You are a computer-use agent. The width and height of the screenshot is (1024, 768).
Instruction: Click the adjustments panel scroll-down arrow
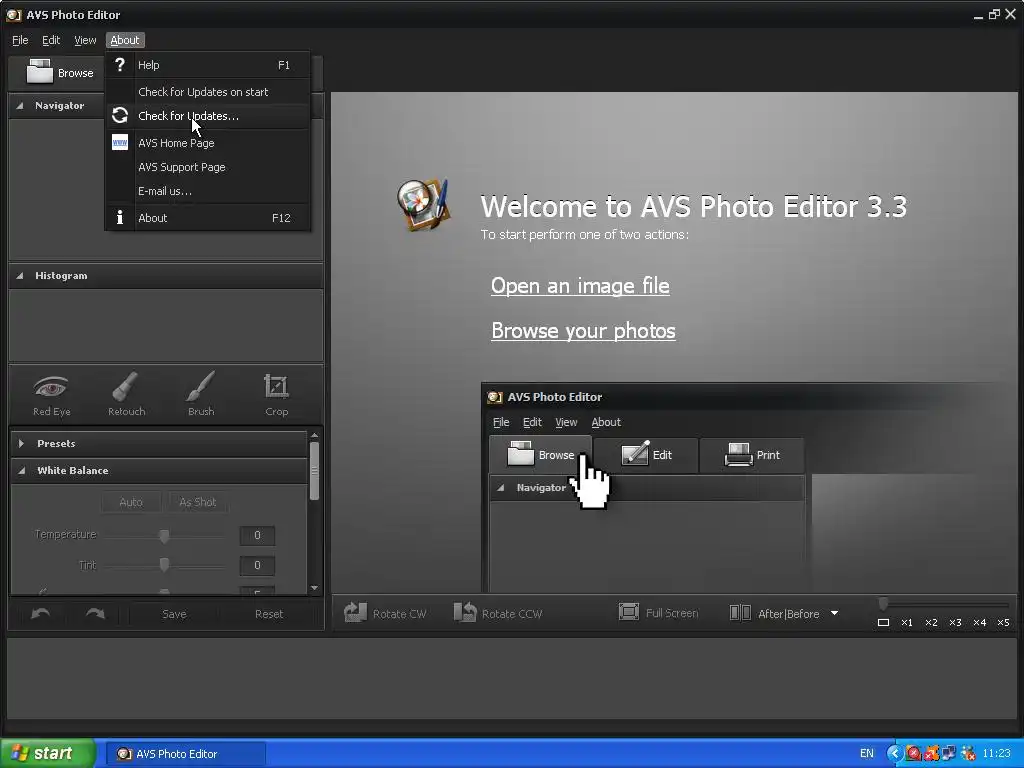click(x=314, y=588)
